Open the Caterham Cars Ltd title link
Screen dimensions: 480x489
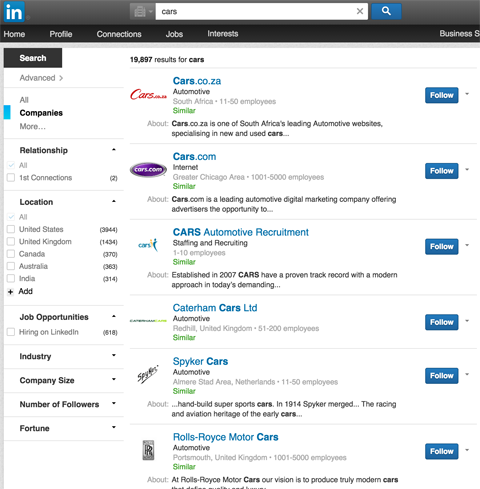[215, 308]
